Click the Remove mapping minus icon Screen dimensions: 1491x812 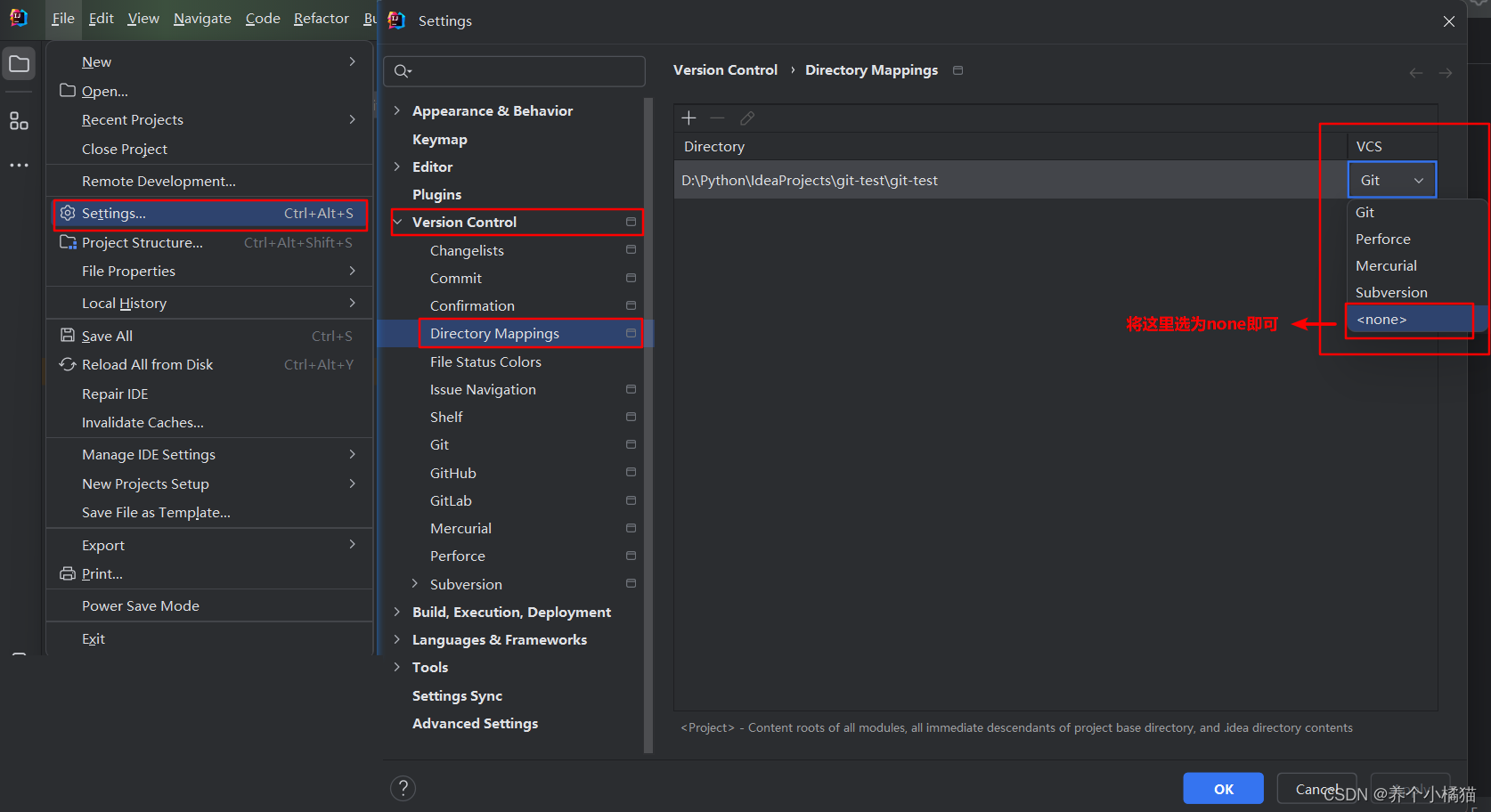coord(717,118)
